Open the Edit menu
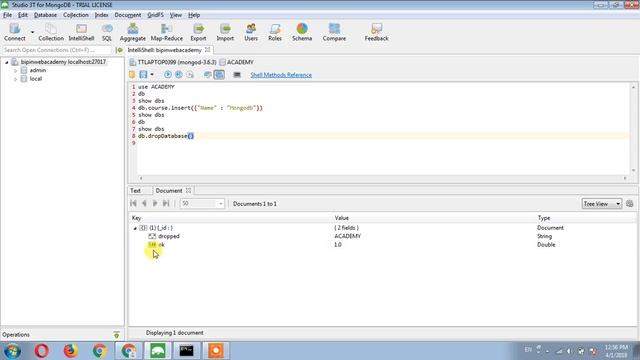 point(23,15)
